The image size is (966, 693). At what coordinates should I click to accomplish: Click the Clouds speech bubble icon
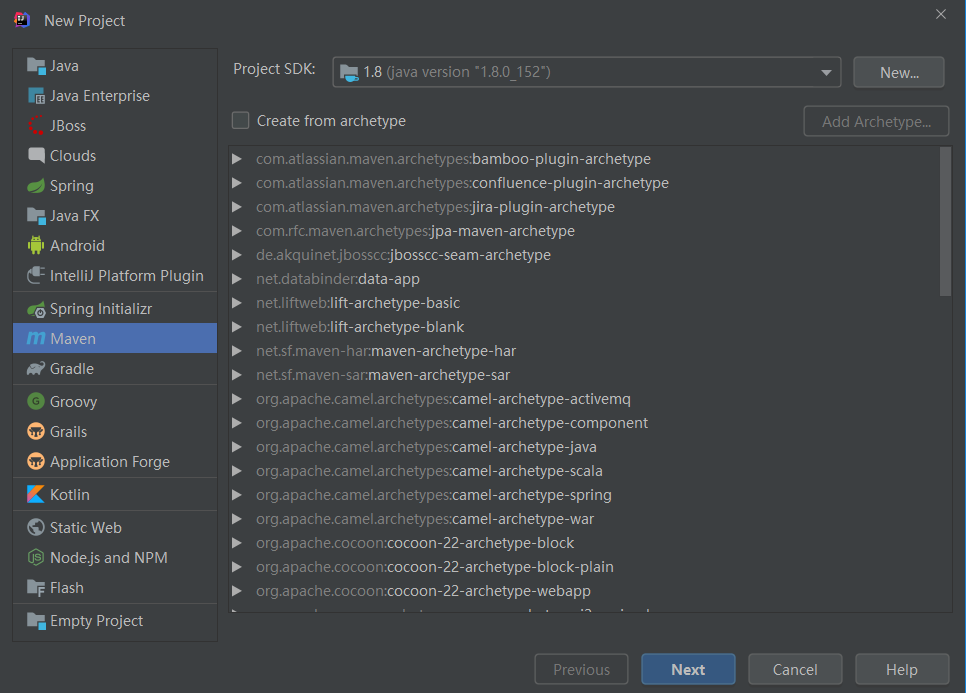click(36, 155)
